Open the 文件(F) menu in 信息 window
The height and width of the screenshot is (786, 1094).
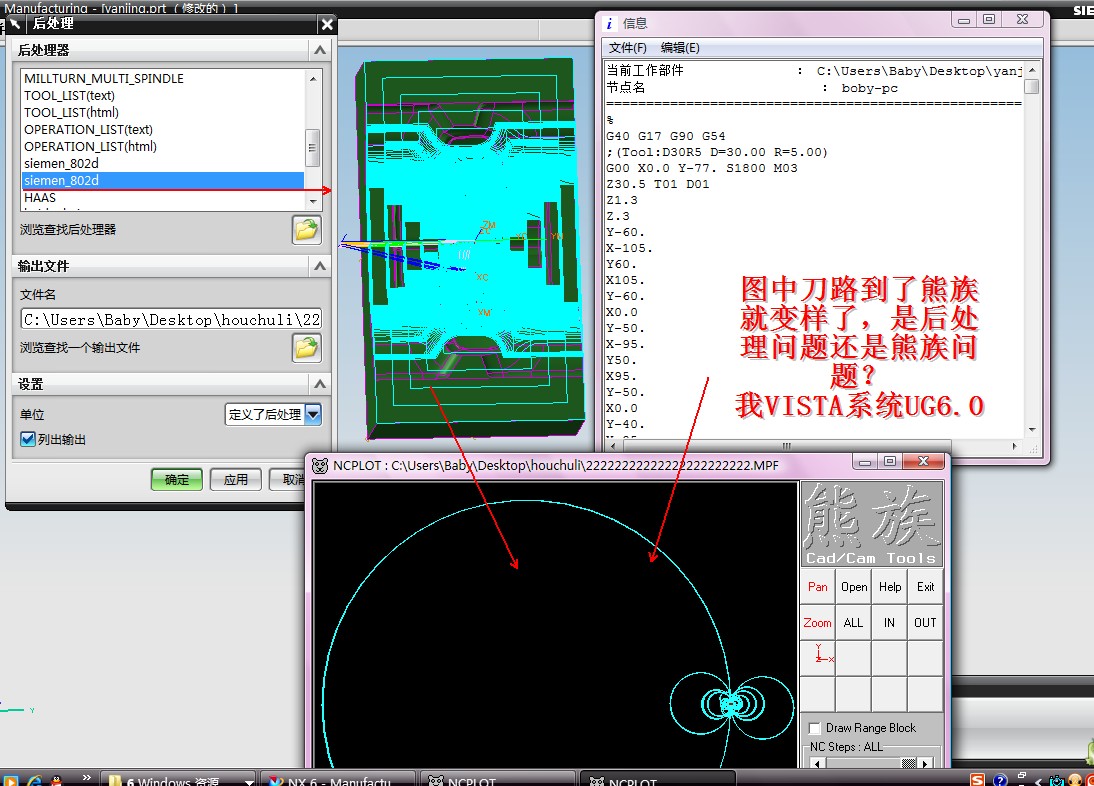point(627,47)
